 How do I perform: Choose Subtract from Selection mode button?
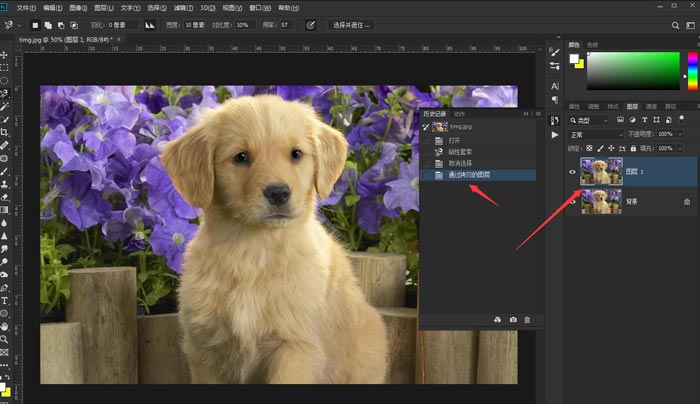coord(61,25)
